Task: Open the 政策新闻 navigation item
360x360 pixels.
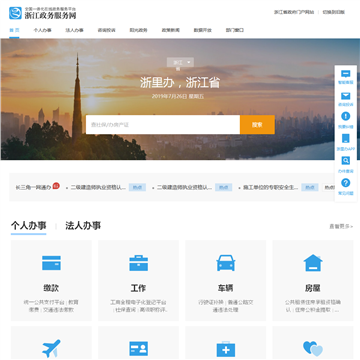Action: [171, 30]
